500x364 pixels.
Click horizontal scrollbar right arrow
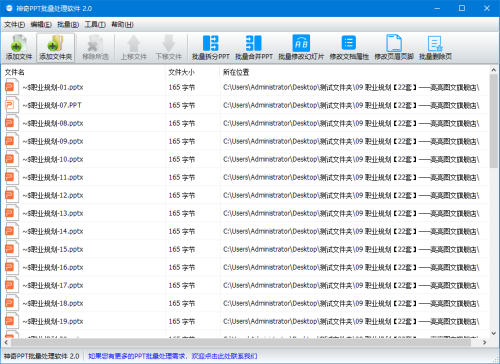[485, 342]
